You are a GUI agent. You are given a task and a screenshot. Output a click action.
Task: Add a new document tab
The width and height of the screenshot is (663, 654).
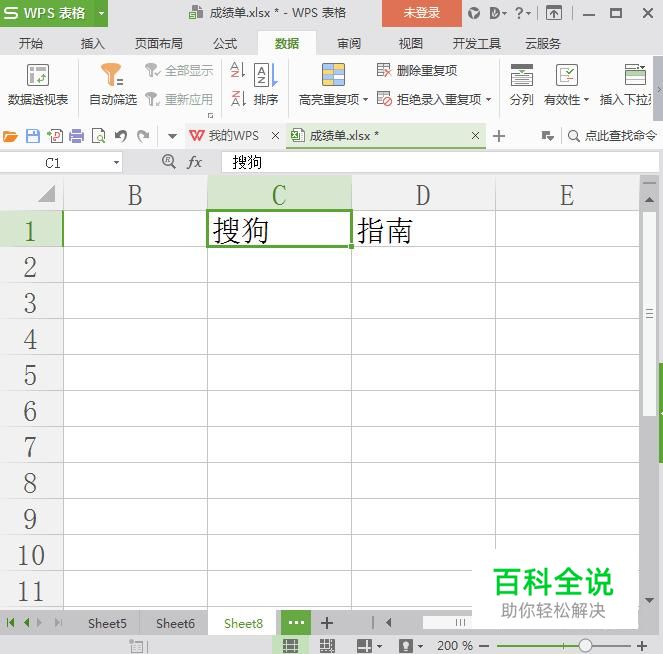pos(499,136)
